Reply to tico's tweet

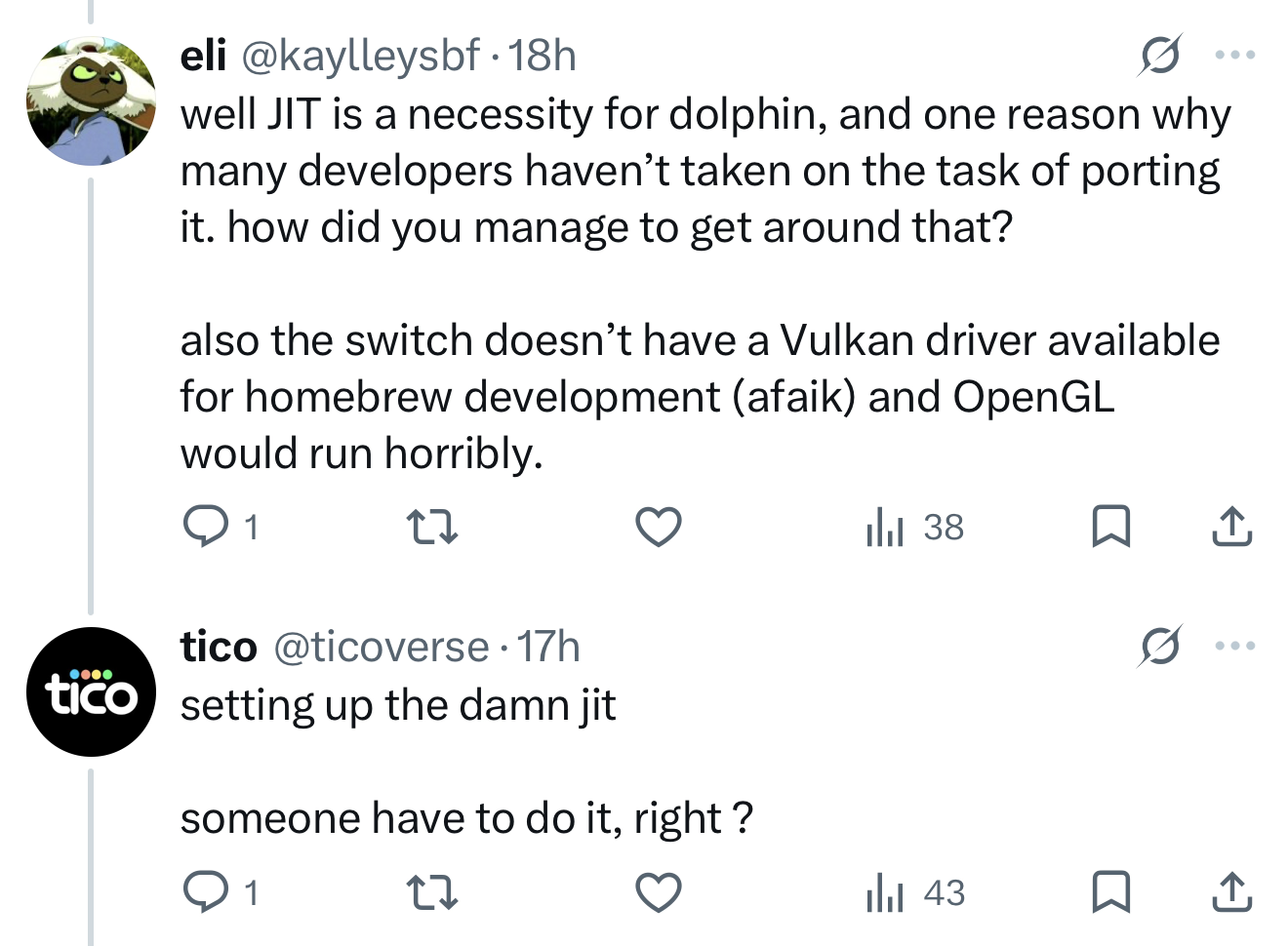click(x=204, y=892)
